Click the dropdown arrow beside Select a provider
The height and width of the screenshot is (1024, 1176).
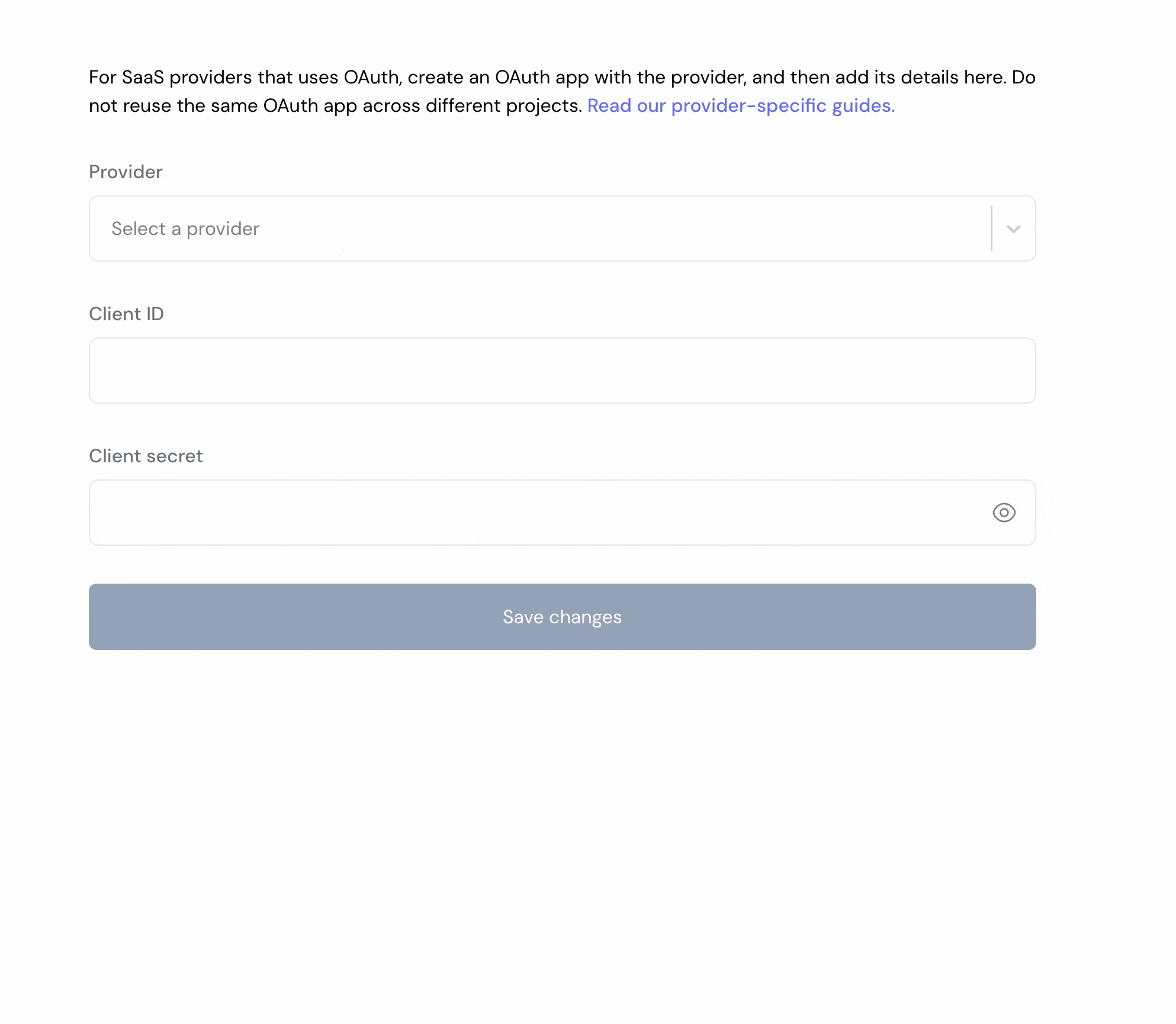point(1013,228)
